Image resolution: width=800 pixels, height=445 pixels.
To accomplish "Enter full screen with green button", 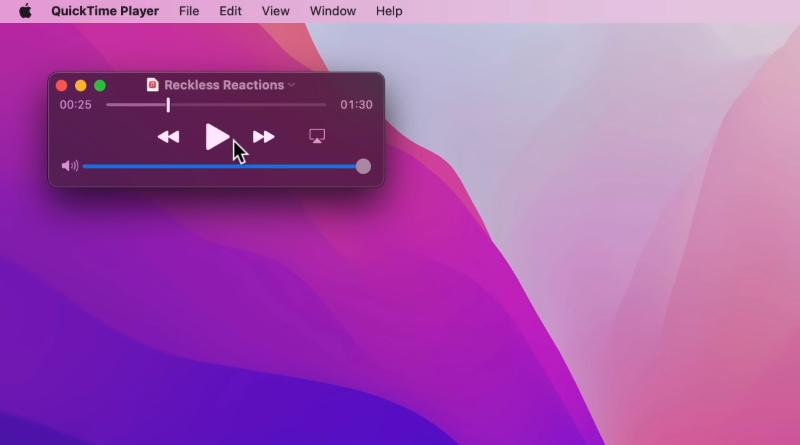I will 100,85.
